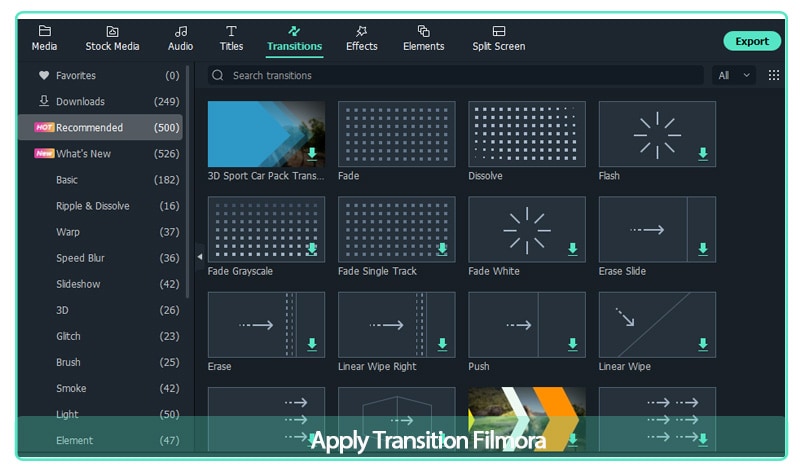Screen dimensions: 800x472
Task: Select the Fade transition thumbnail
Action: tap(396, 134)
